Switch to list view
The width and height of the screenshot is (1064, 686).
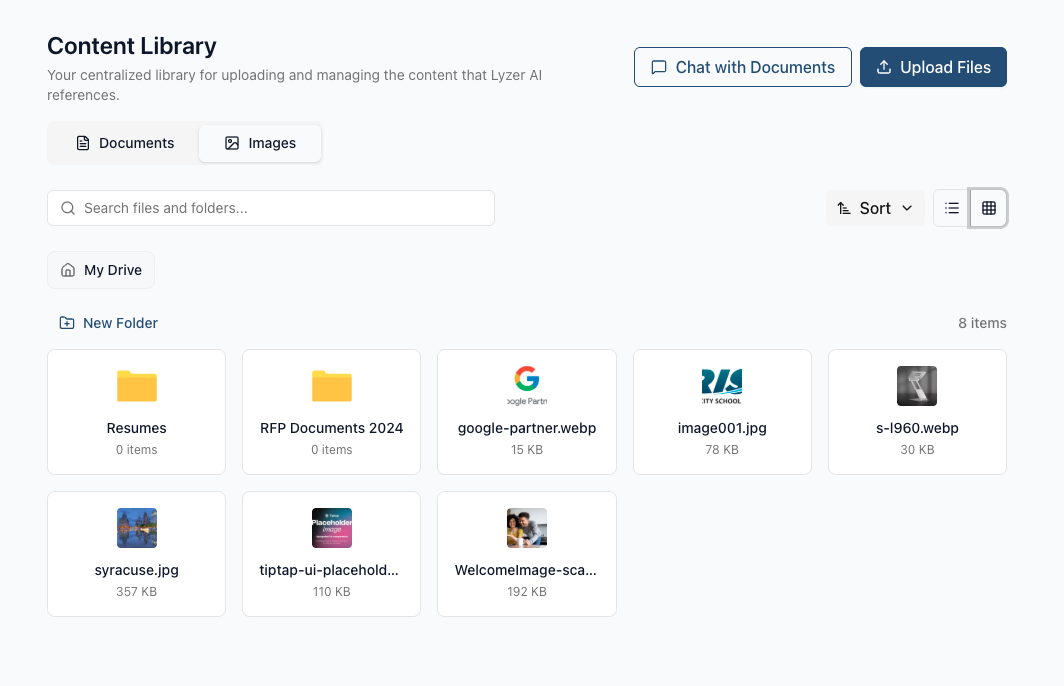(952, 208)
